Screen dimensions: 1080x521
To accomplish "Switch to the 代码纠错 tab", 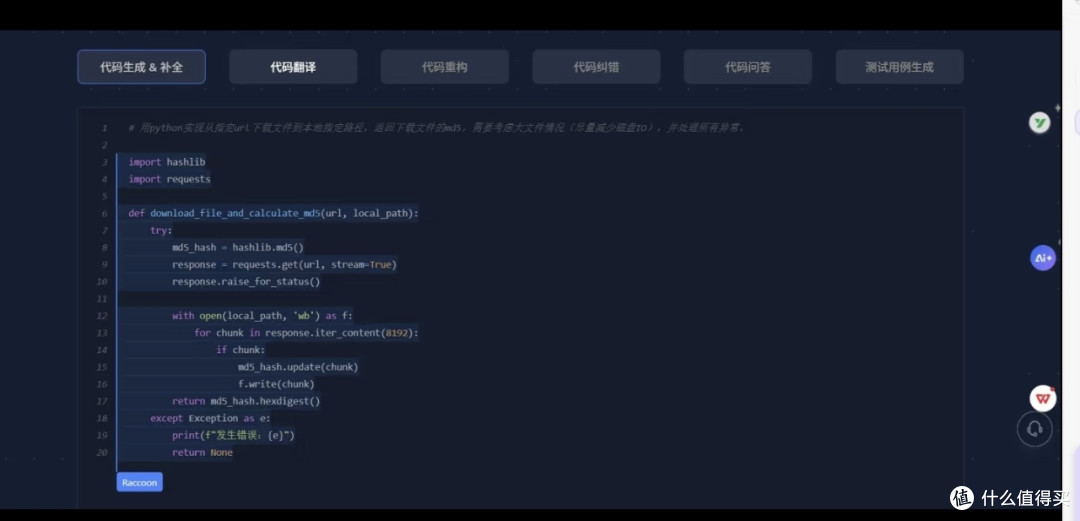I will 596,67.
